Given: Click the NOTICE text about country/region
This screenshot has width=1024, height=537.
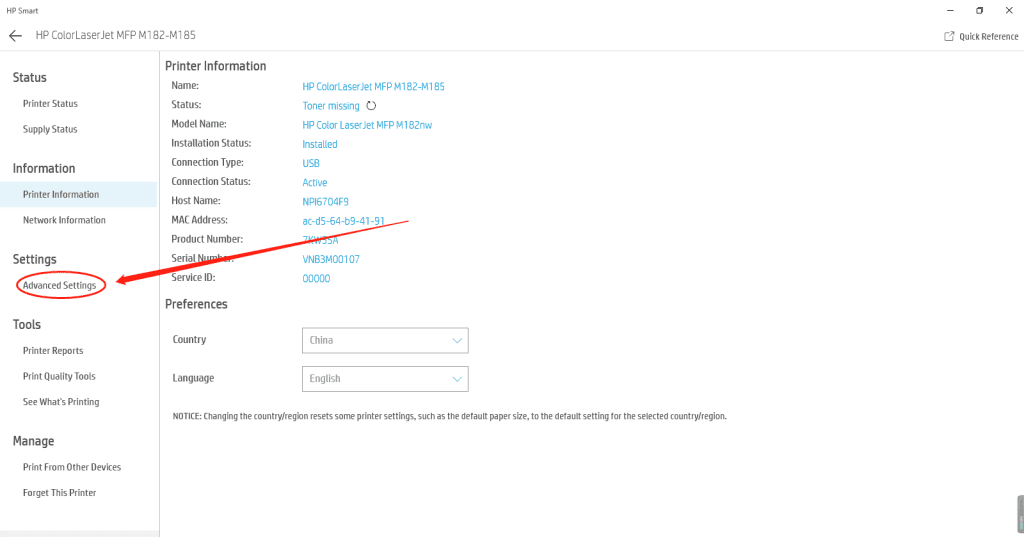Looking at the screenshot, I should (x=449, y=416).
